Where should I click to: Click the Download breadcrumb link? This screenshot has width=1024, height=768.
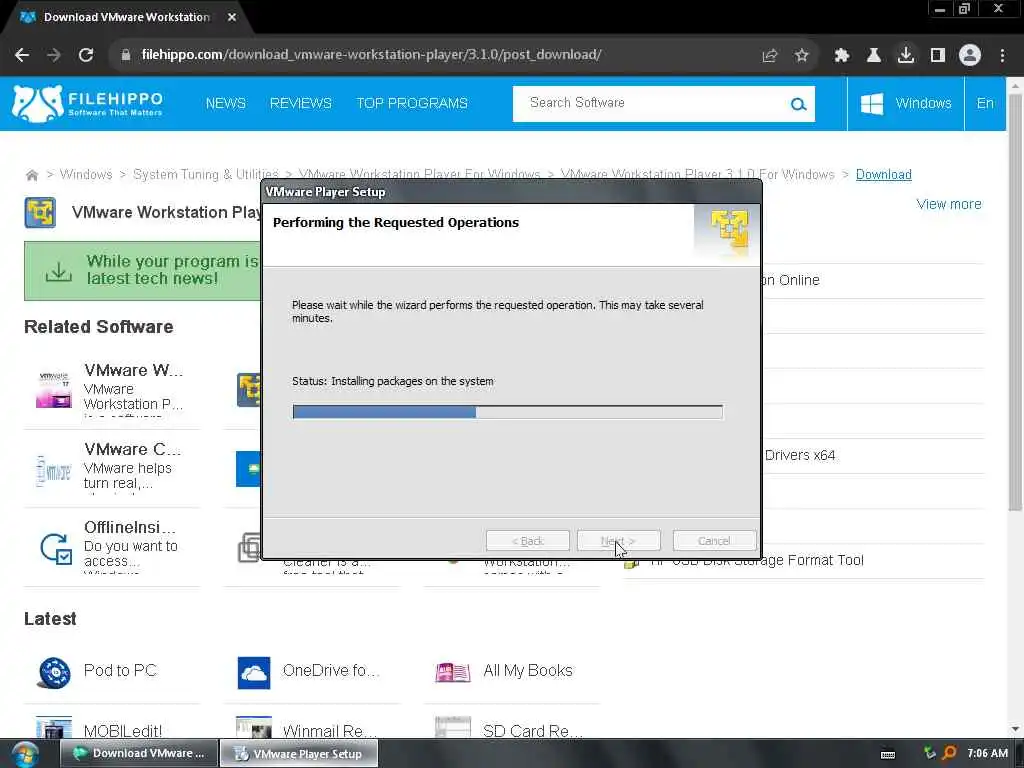[883, 174]
